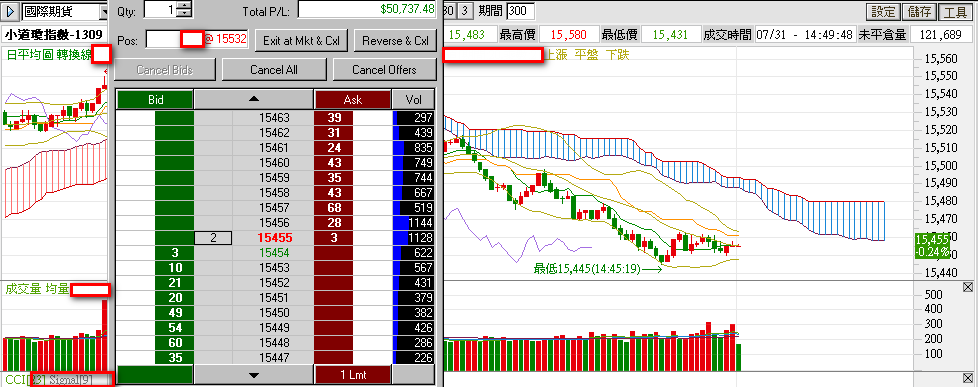978x387 pixels.
Task: Click the play arrow icon at top-left
Action: click(11, 11)
